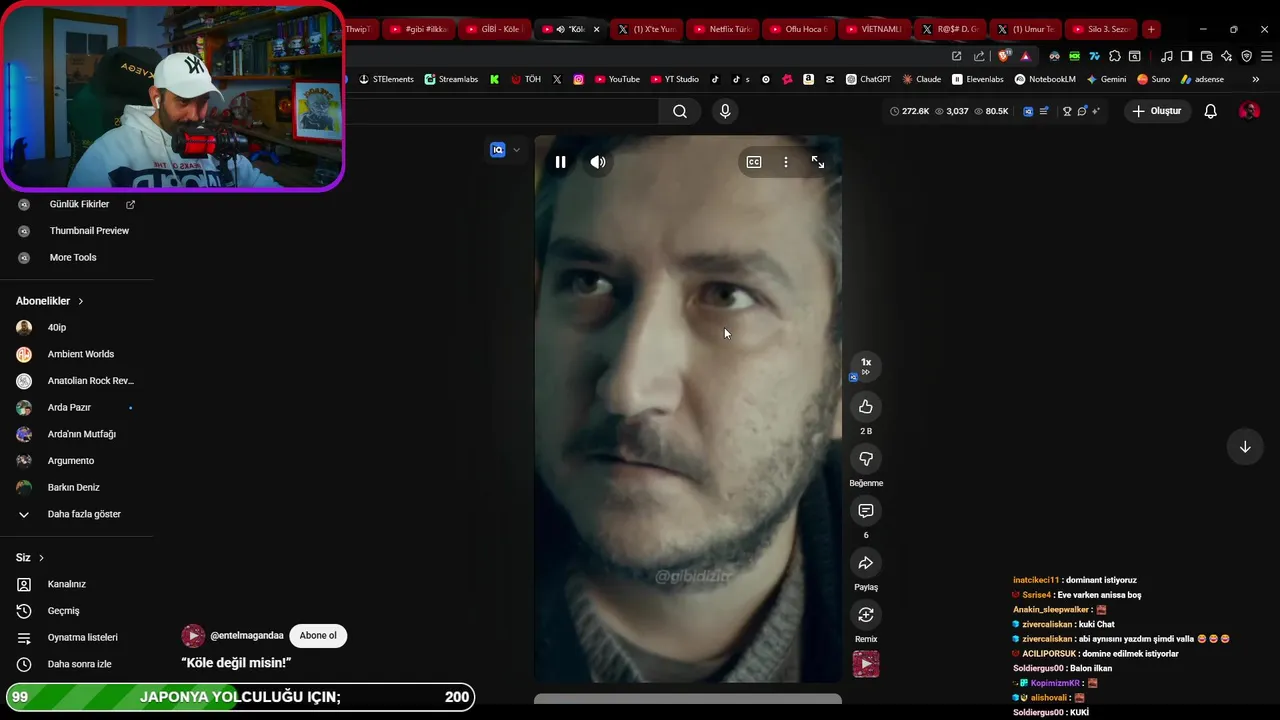Click the Oluştur create button
This screenshot has height=720, width=1280.
coord(1157,111)
